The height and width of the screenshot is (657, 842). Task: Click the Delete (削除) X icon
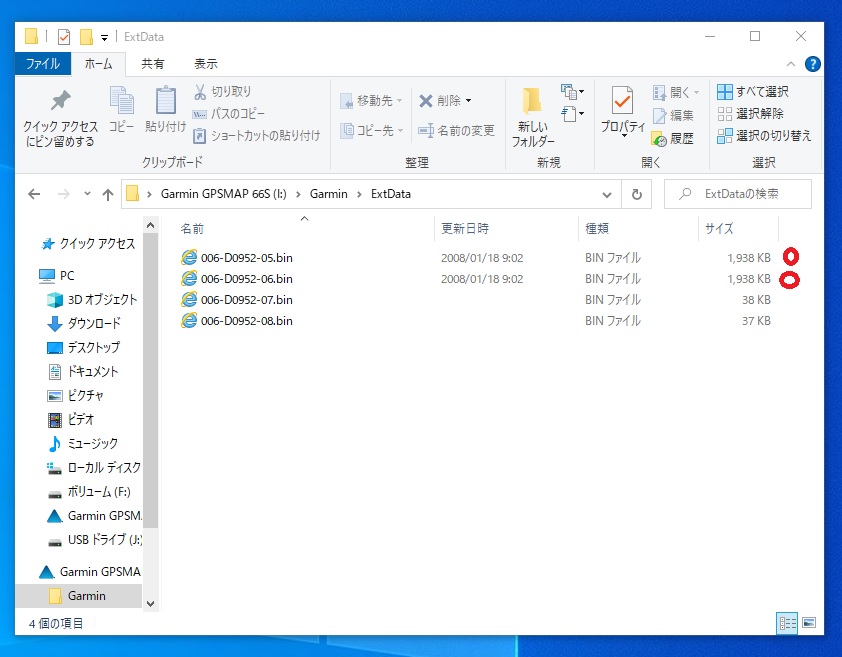tap(426, 101)
